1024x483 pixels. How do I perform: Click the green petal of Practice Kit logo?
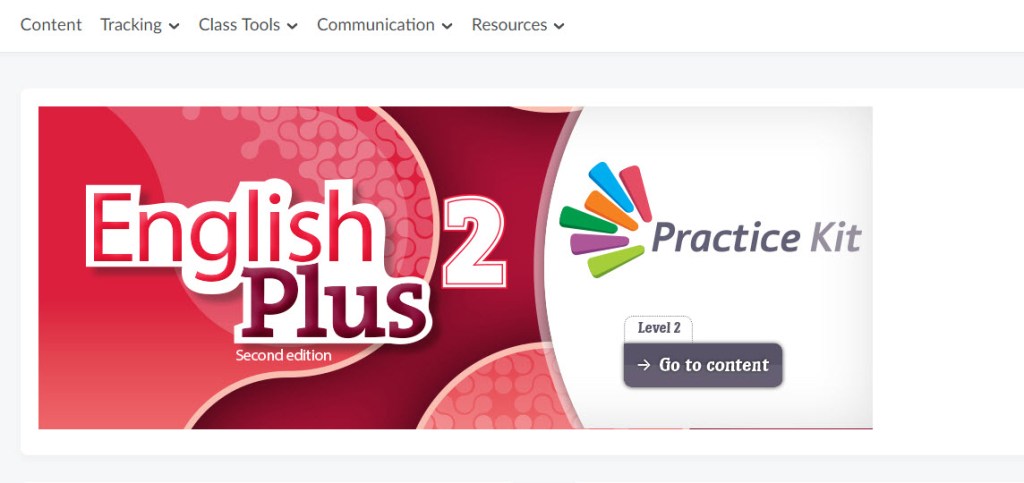coord(587,220)
